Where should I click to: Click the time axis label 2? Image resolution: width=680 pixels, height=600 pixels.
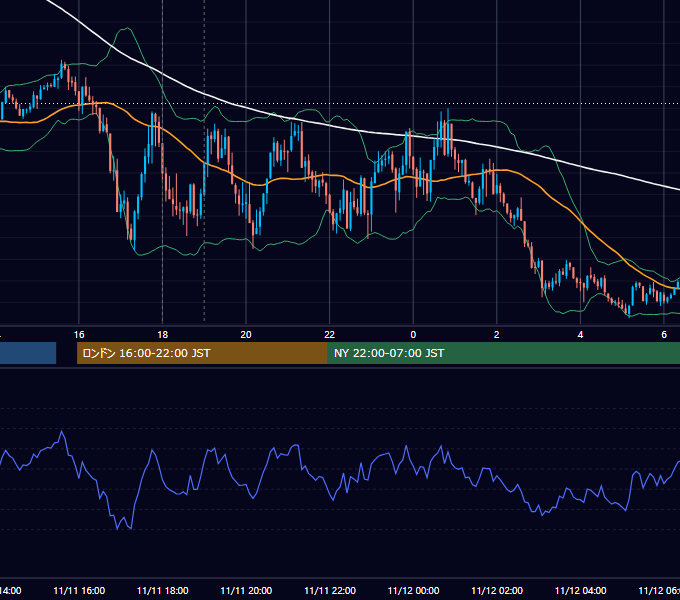[497, 335]
